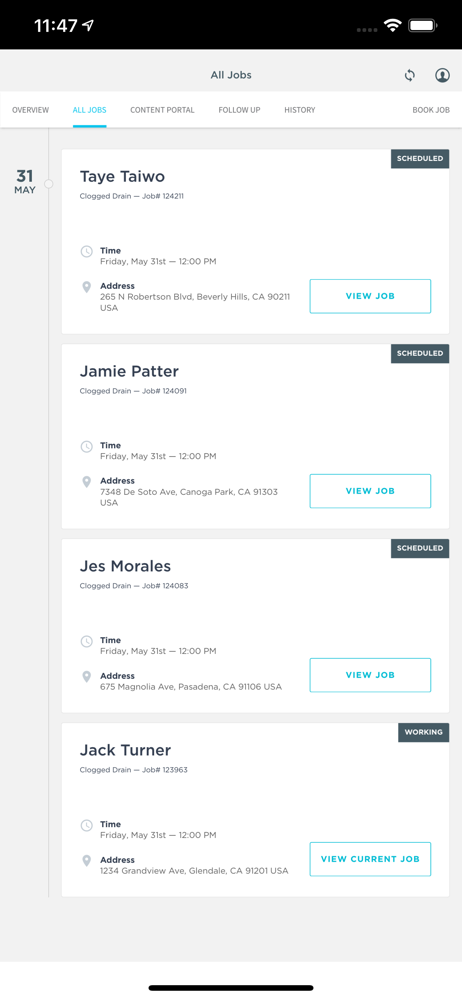Viewport: 462px width, 1000px height.
Task: Click clock icon on Jamie Patter card
Action: tap(86, 446)
